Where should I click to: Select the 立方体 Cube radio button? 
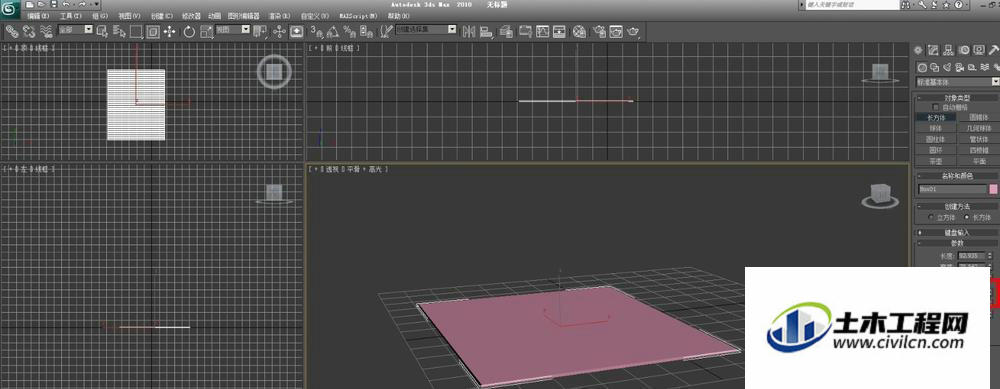pyautogui.click(x=930, y=217)
